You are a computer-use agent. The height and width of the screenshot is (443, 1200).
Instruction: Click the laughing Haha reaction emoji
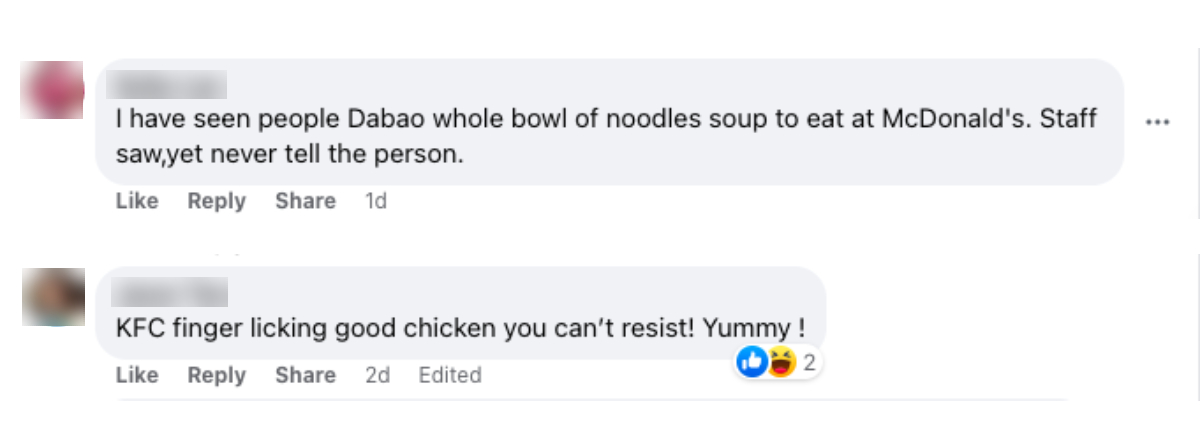(x=781, y=363)
